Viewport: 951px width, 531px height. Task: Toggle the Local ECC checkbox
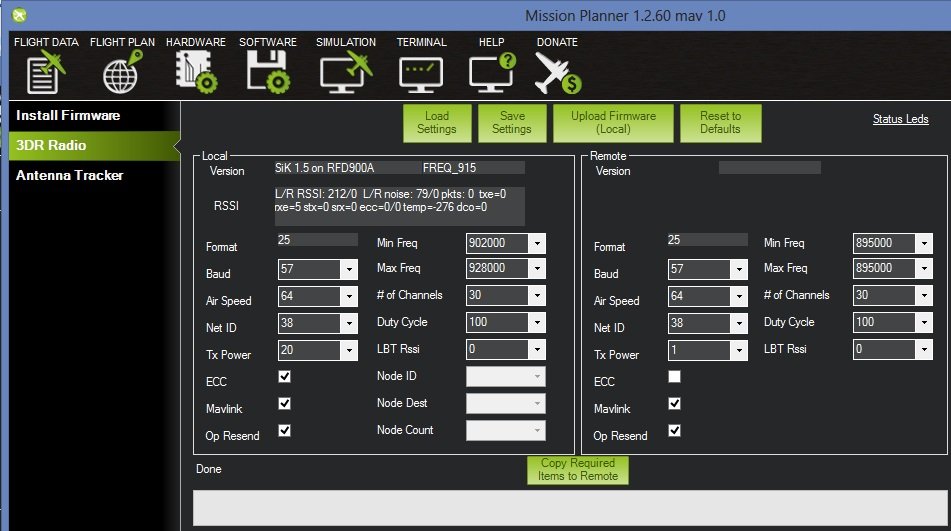284,376
